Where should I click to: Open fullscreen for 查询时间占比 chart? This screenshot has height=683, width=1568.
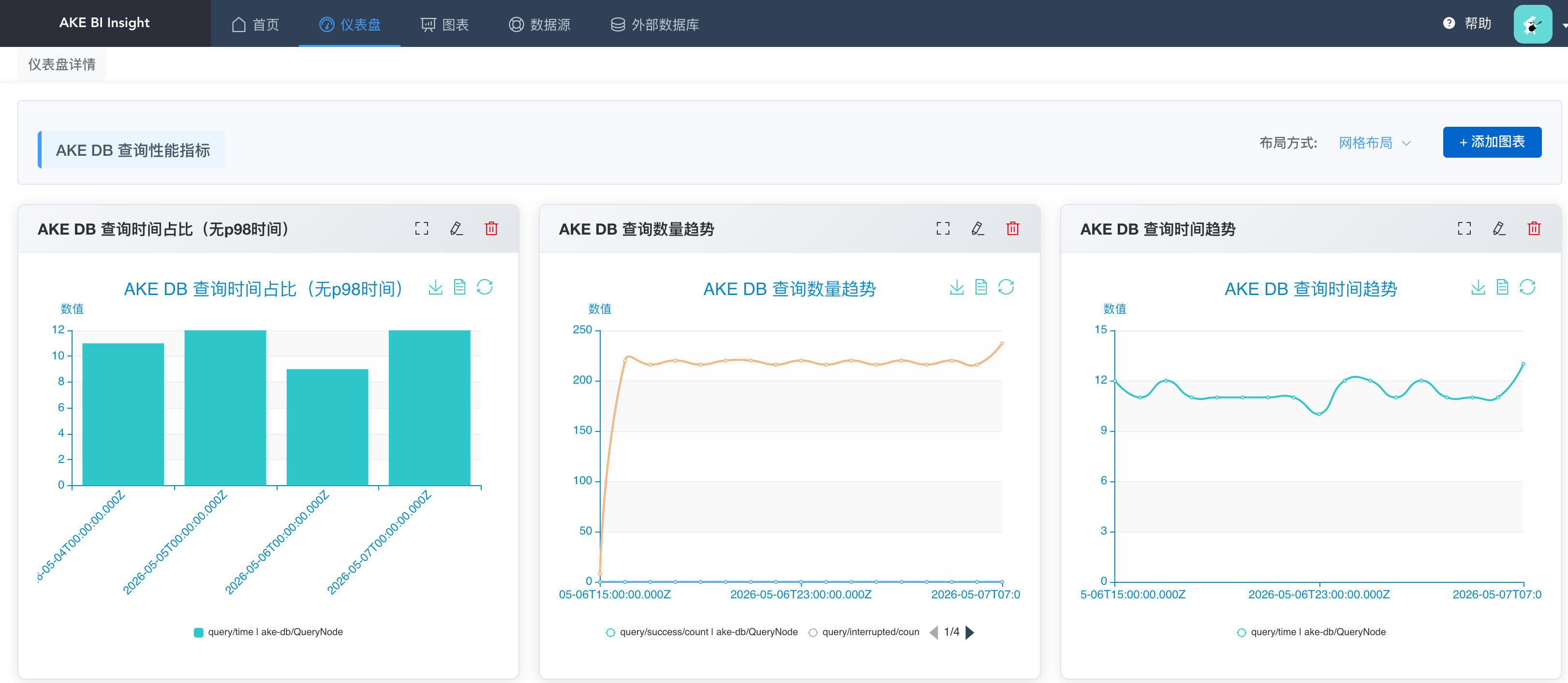pyautogui.click(x=421, y=228)
